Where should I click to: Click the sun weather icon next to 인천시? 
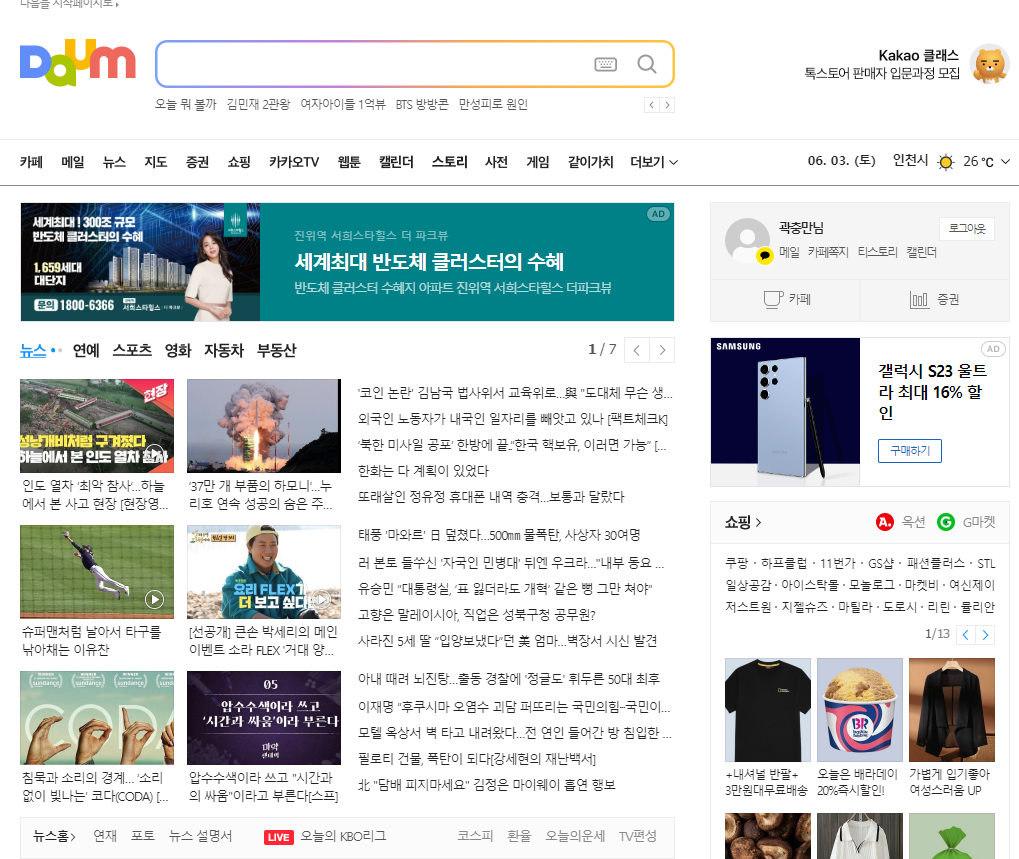point(944,161)
